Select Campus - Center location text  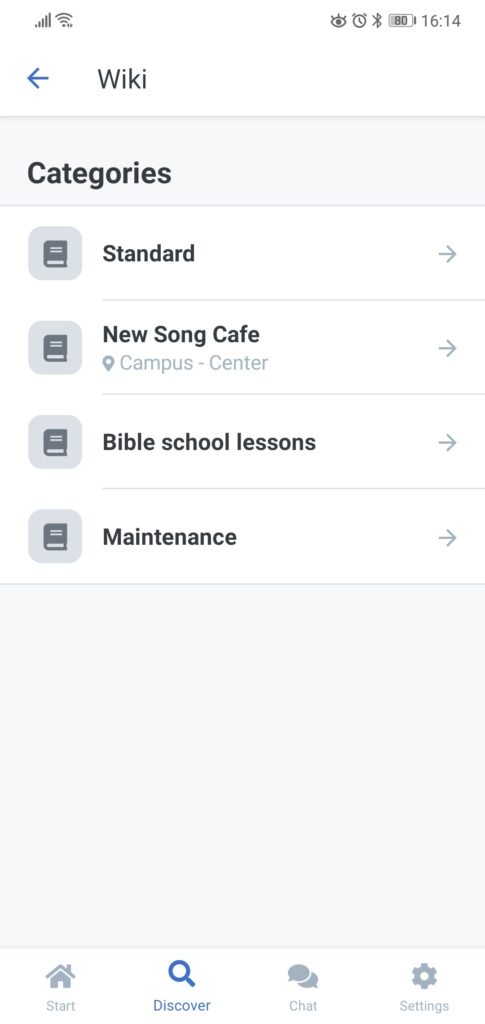[x=194, y=363]
